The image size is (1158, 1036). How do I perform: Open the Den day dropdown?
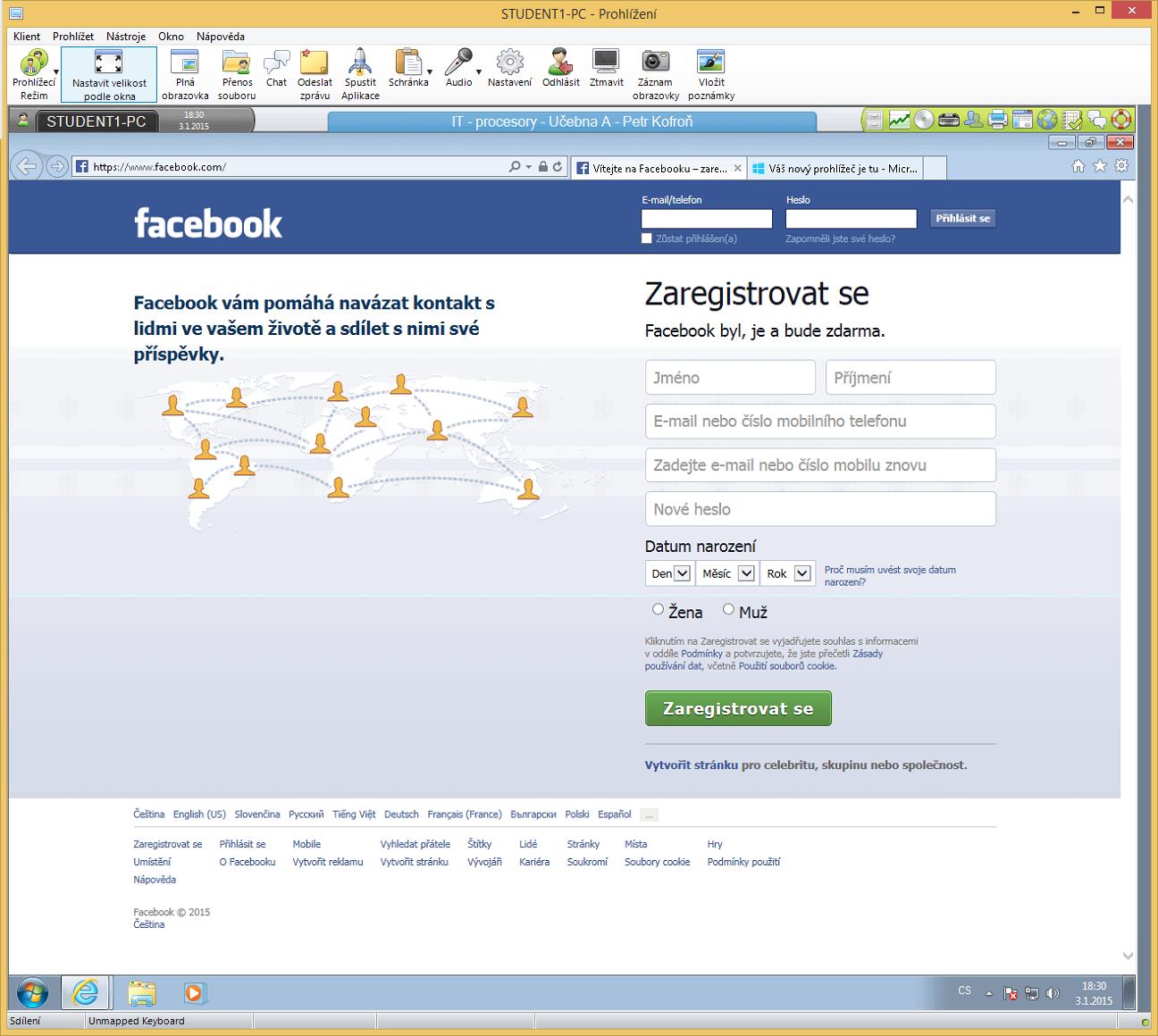[668, 573]
